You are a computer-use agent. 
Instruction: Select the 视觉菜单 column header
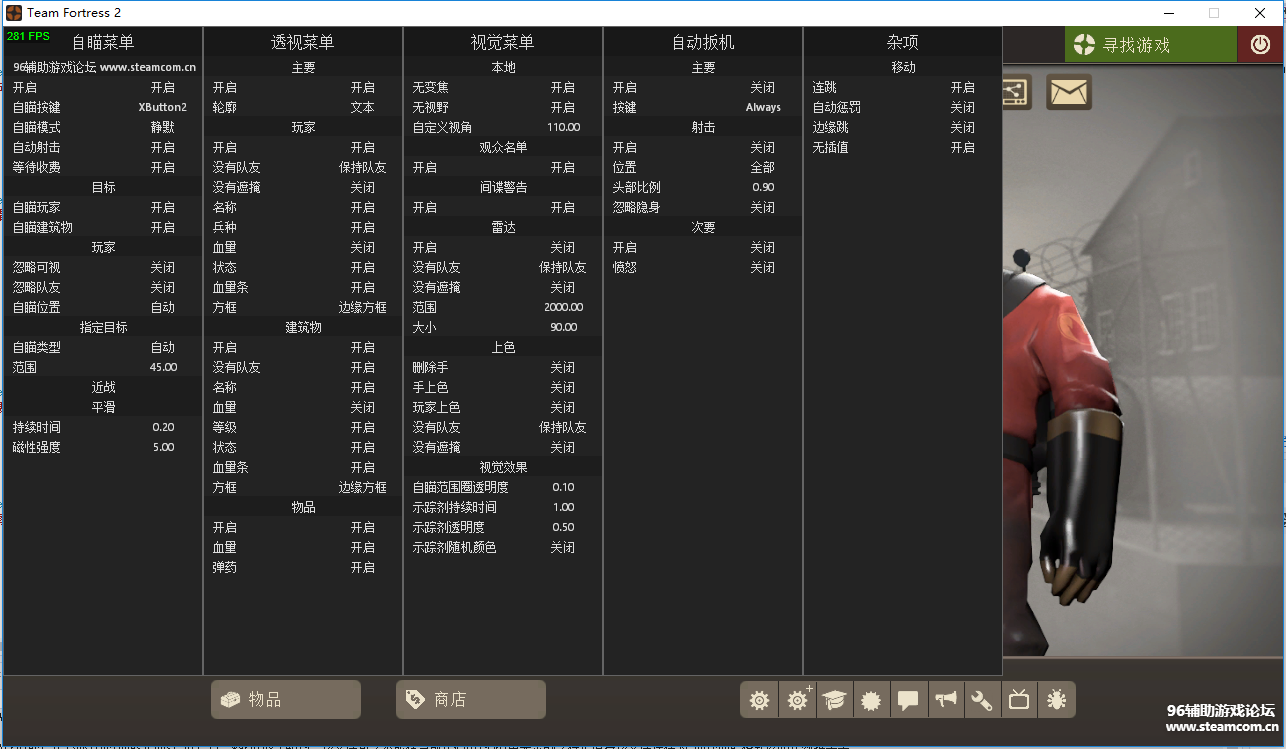click(x=503, y=42)
